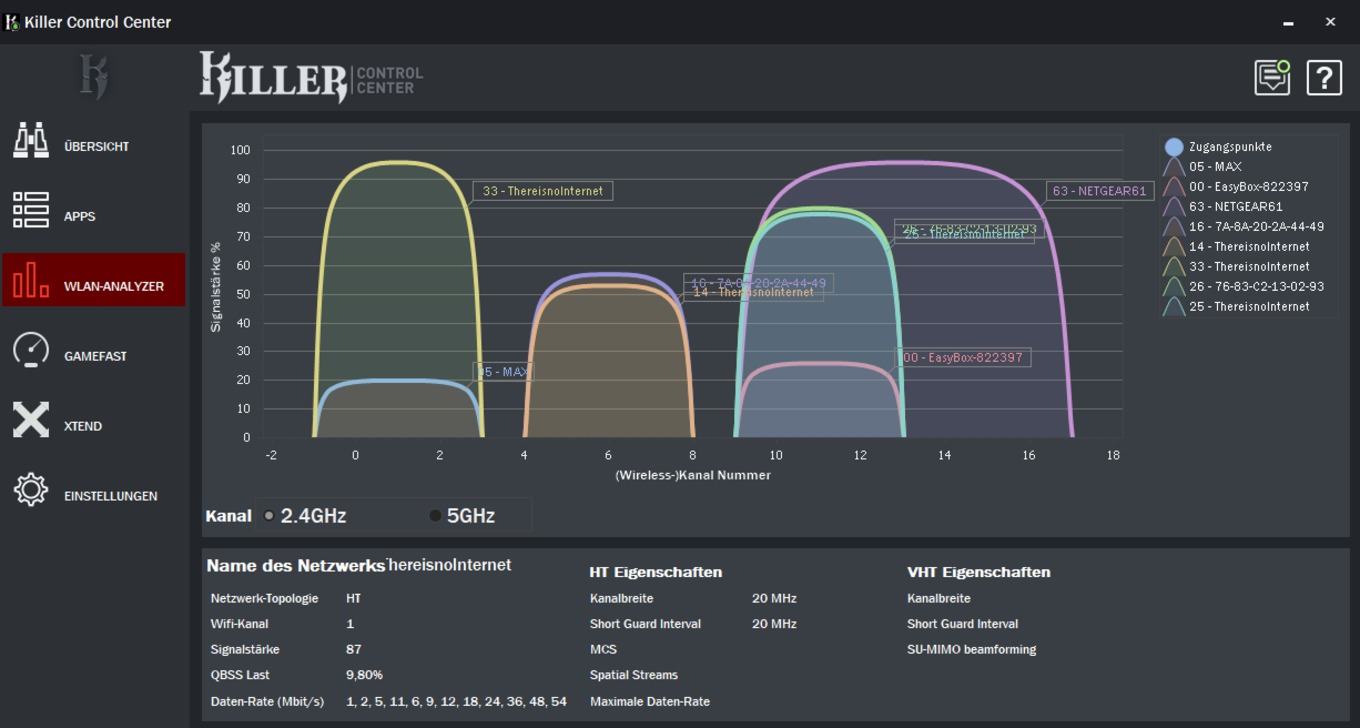Select the WLAN-Analyzer bar chart icon
This screenshot has width=1360, height=728.
[x=31, y=280]
